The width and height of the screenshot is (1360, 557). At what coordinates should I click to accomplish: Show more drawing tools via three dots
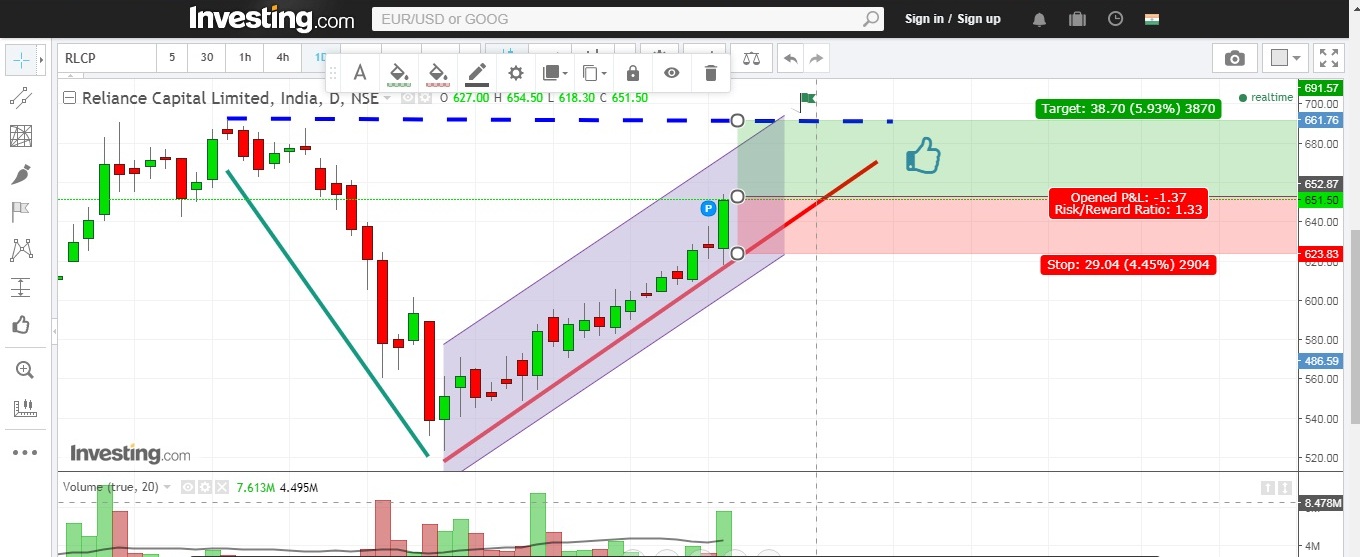click(x=24, y=452)
